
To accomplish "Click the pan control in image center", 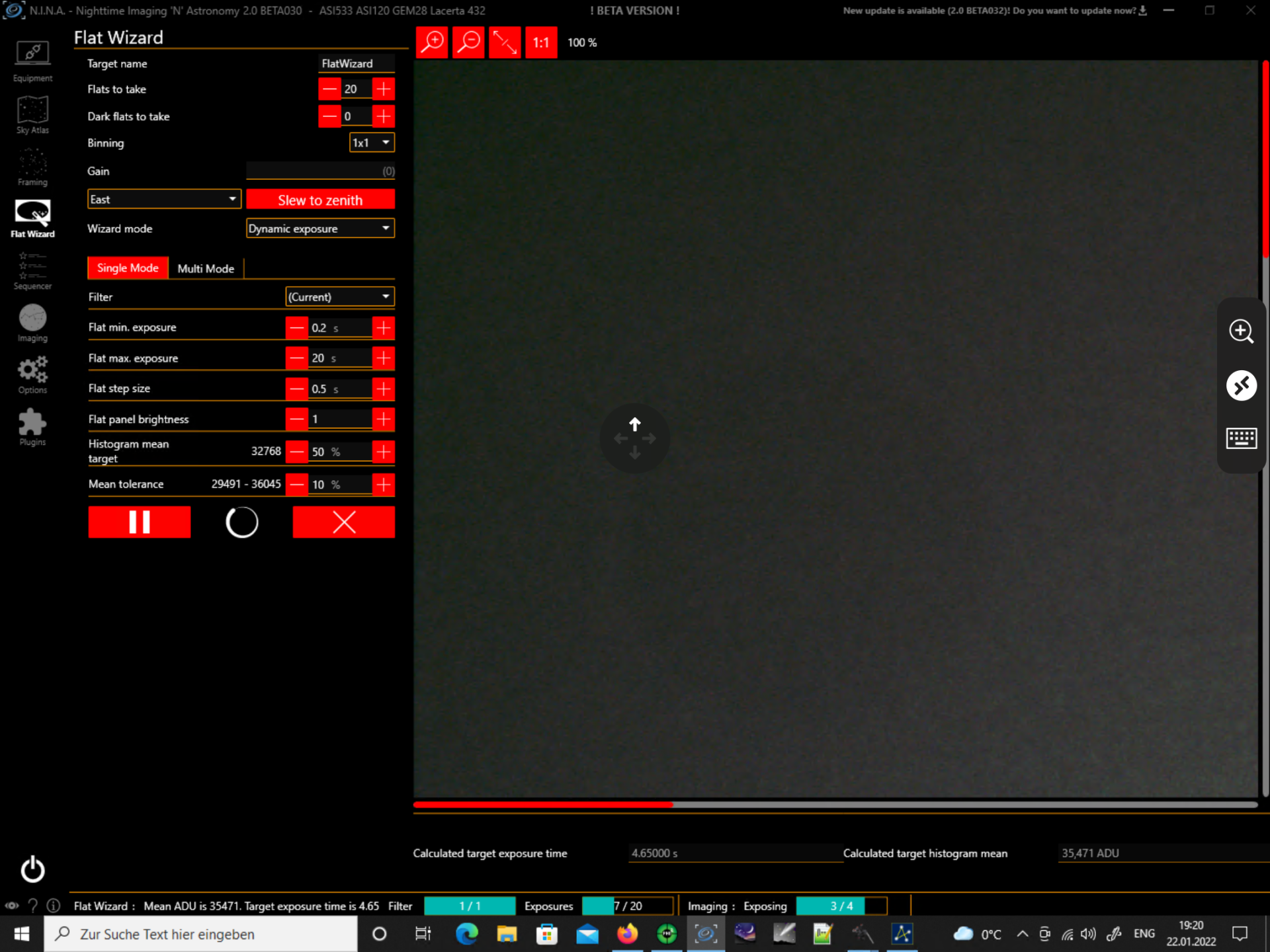I will 634,438.
